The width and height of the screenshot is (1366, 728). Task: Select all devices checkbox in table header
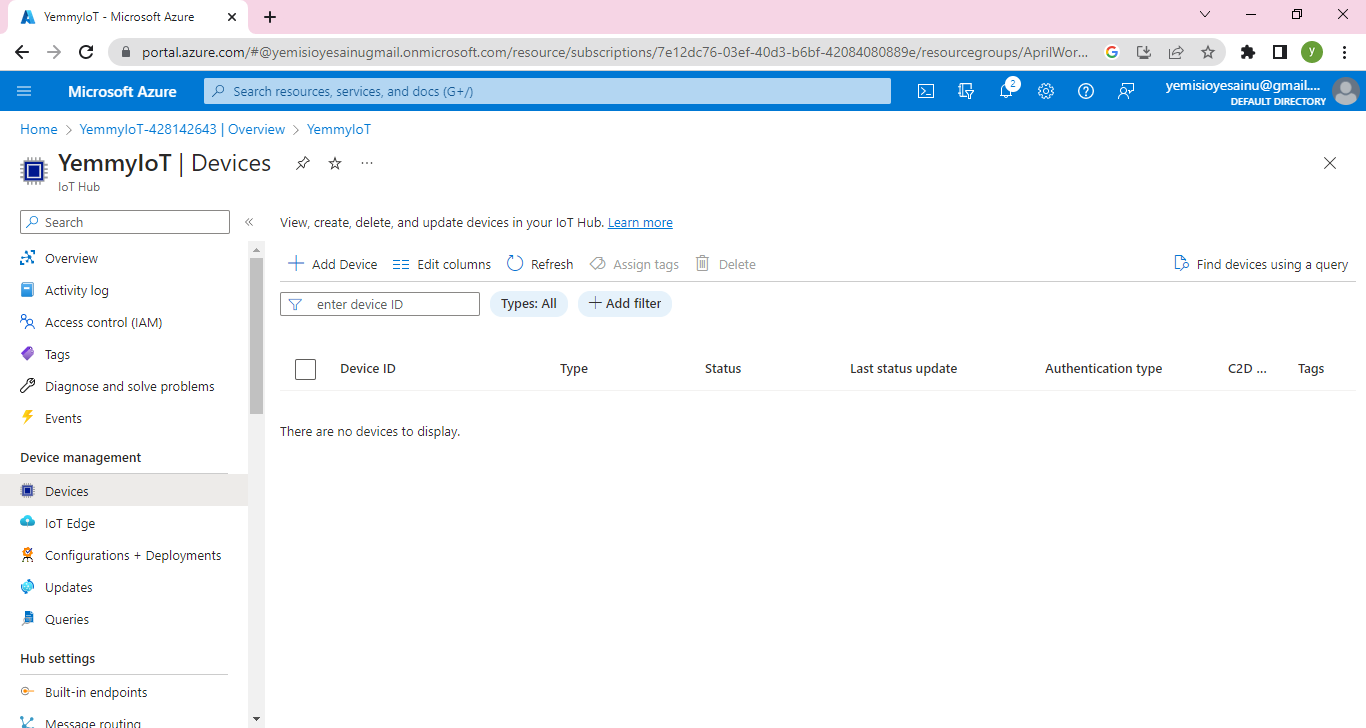click(306, 369)
